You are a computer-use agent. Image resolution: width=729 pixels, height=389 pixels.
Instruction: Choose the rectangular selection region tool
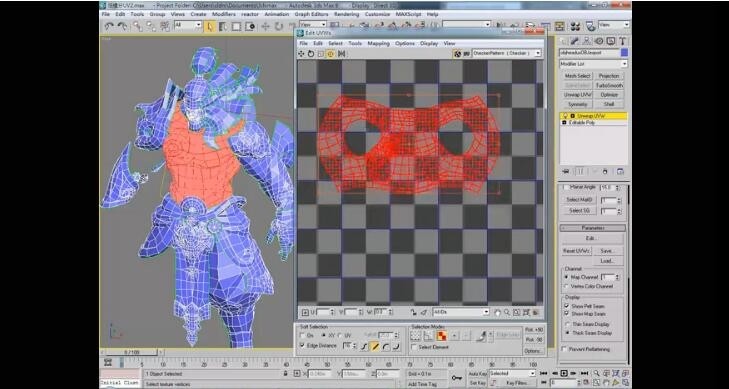[237, 26]
